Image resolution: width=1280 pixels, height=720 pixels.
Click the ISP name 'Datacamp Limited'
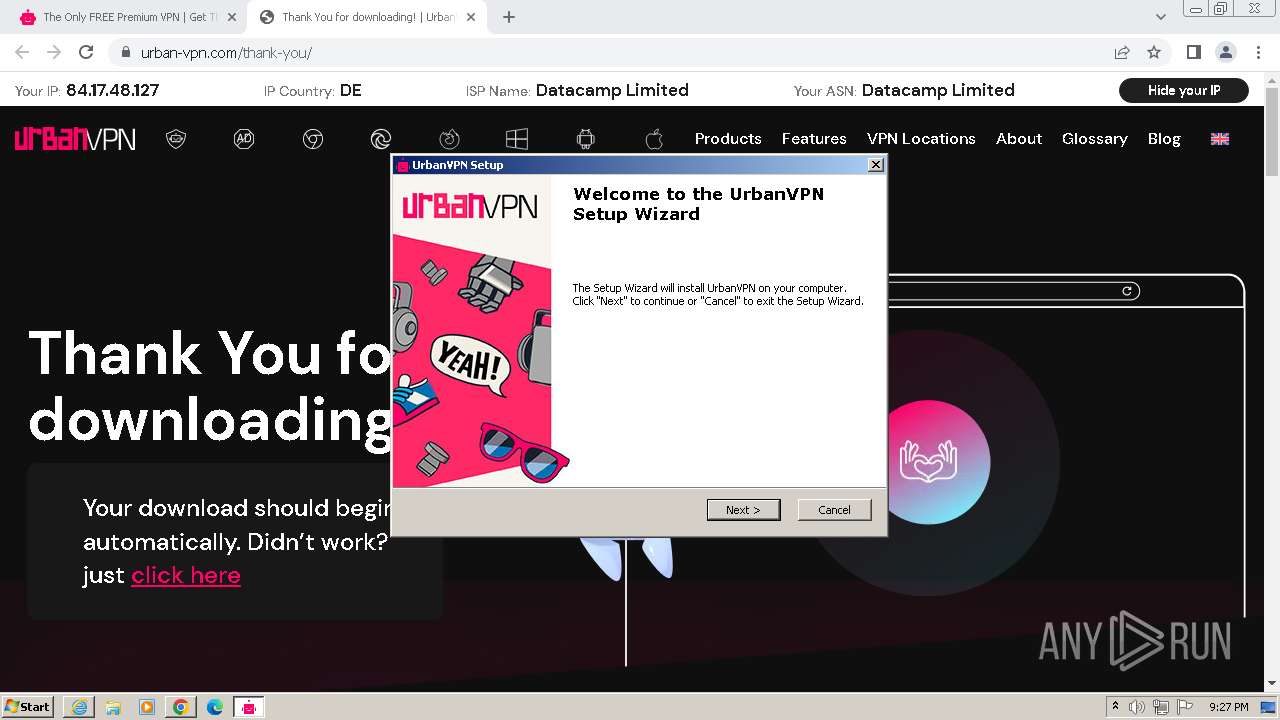click(x=612, y=90)
